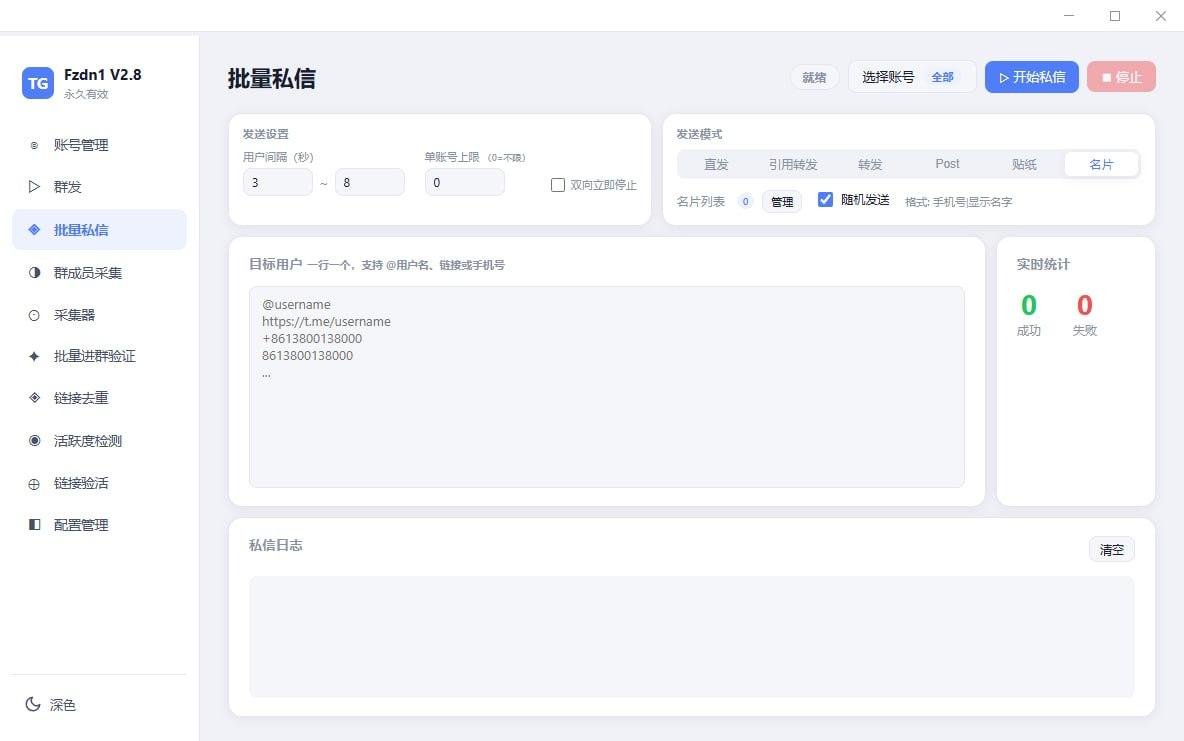
Task: Open the 选择账号 account selector
Action: pyautogui.click(x=888, y=76)
